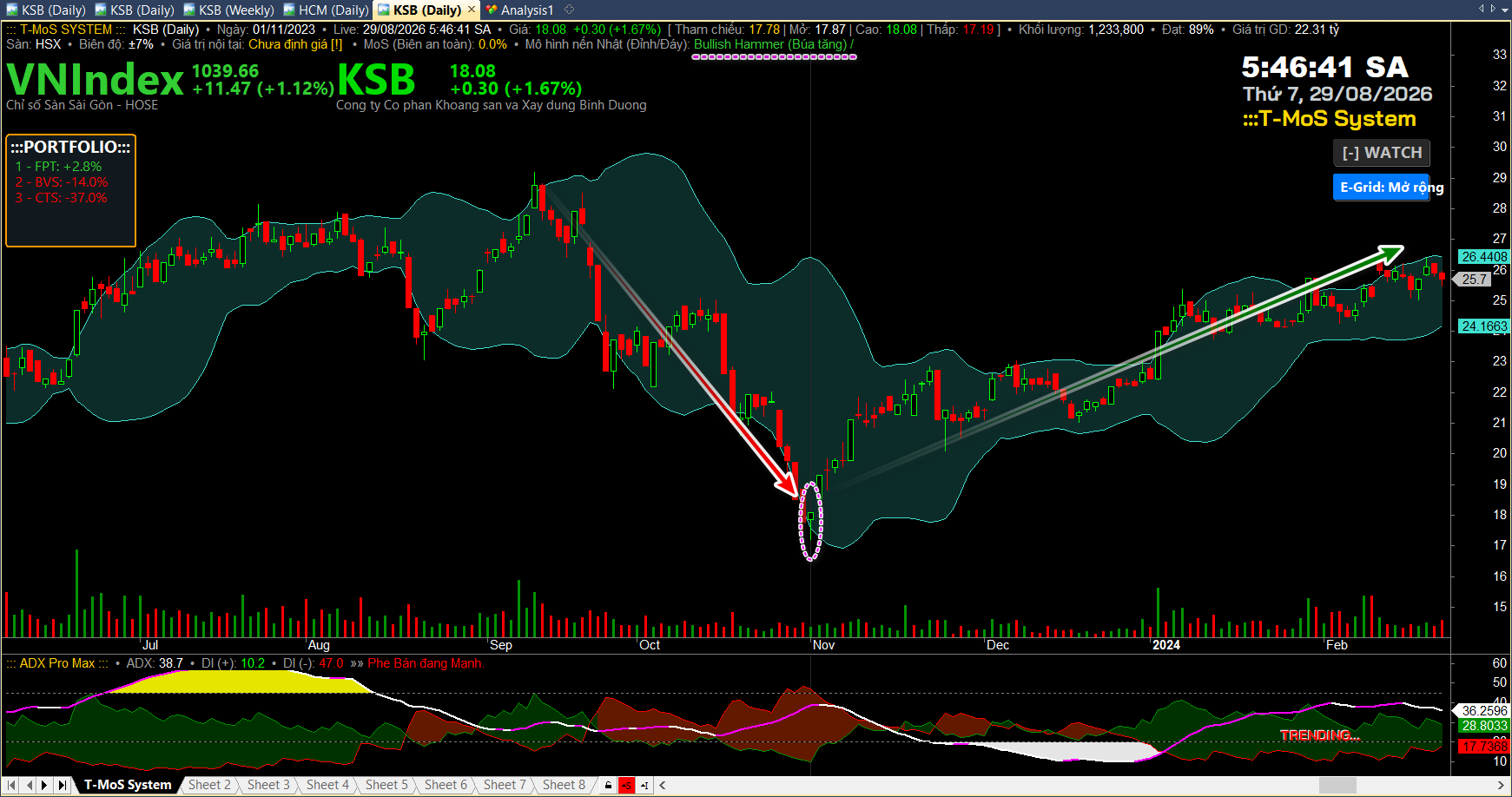Click the left arrow of the chart scrollbar
The image size is (1512, 797).
664,786
